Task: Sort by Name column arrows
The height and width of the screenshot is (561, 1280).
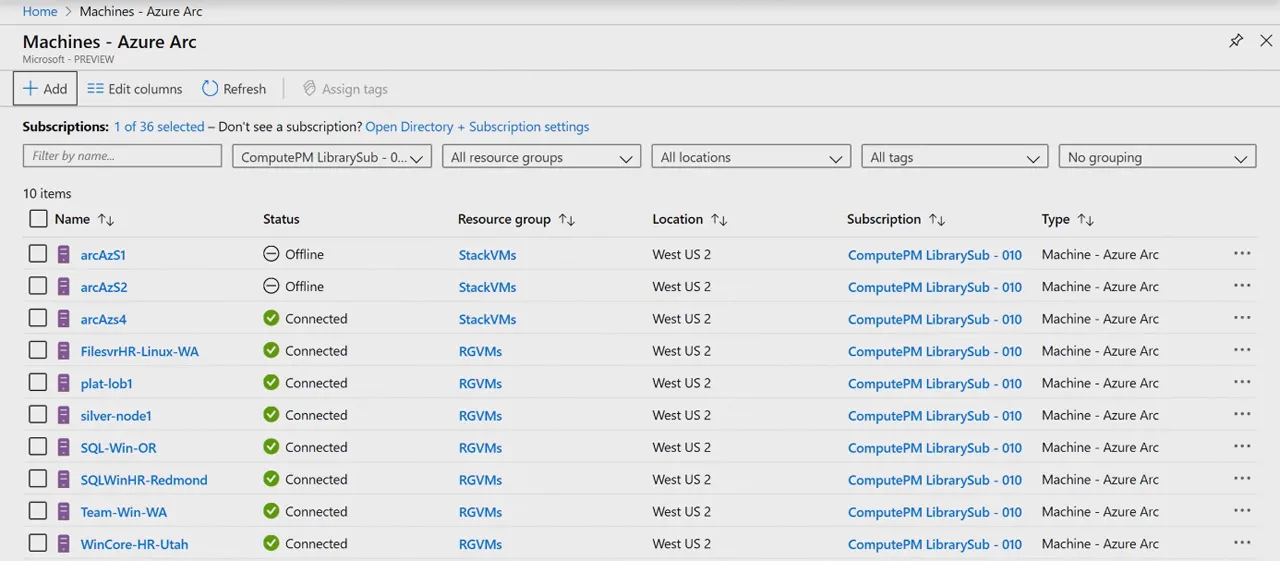Action: point(107,220)
